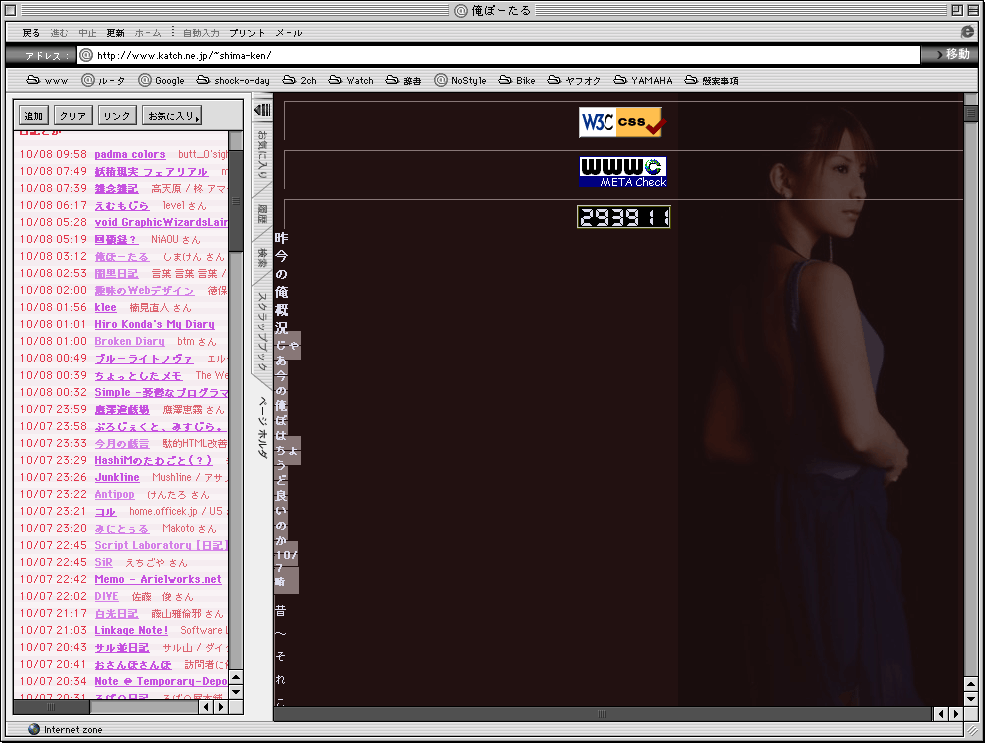Expand the お気に入り dropdown button in sidebar

tap(172, 116)
